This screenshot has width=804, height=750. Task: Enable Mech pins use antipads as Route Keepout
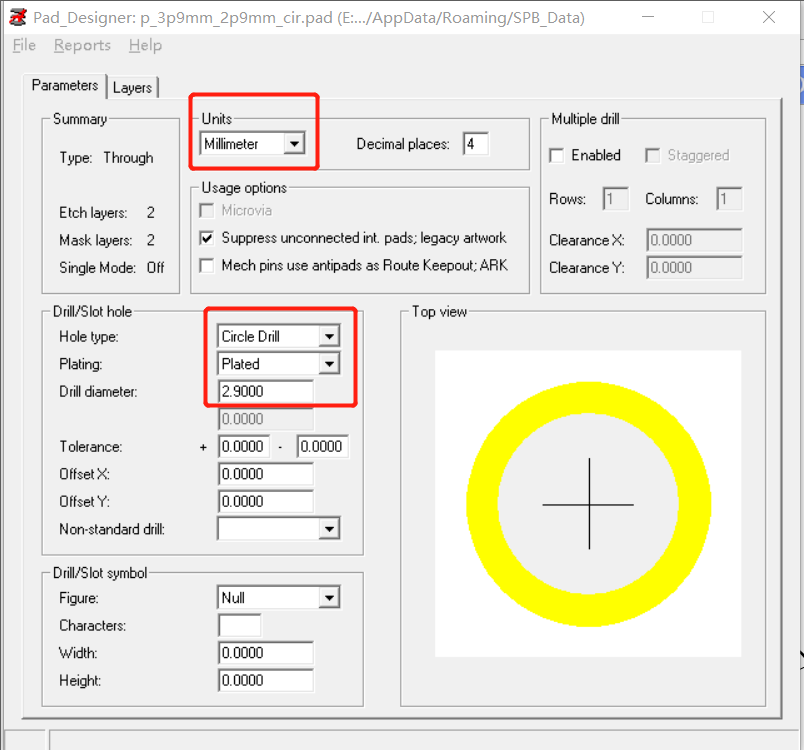click(207, 266)
